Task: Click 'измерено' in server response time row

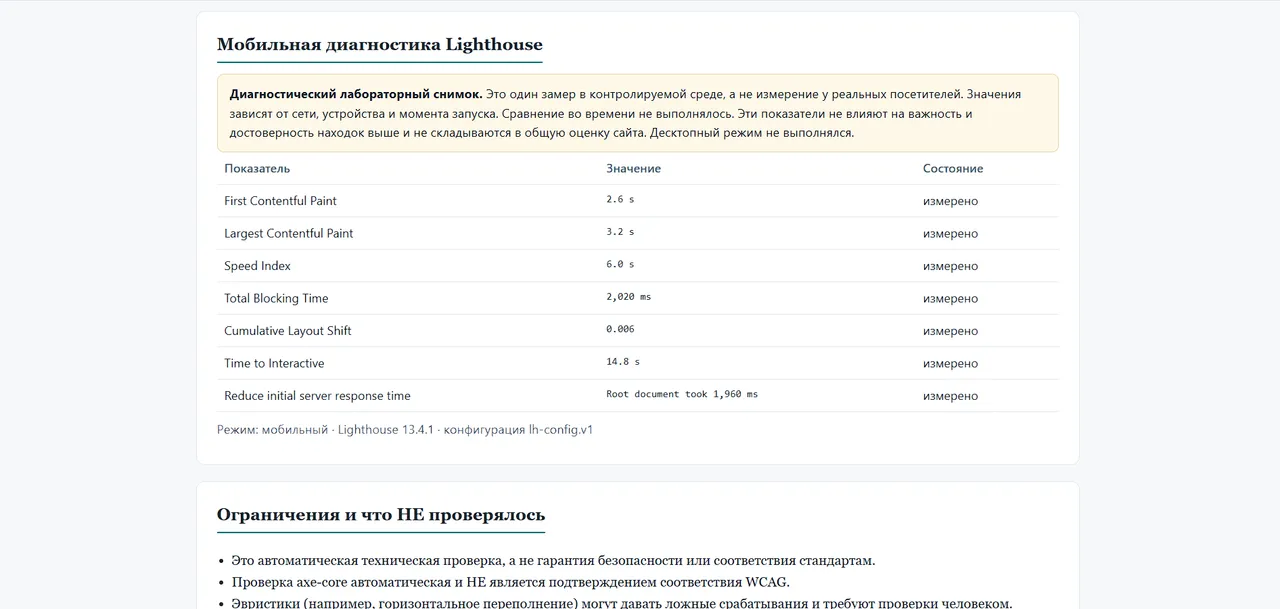Action: coord(950,396)
